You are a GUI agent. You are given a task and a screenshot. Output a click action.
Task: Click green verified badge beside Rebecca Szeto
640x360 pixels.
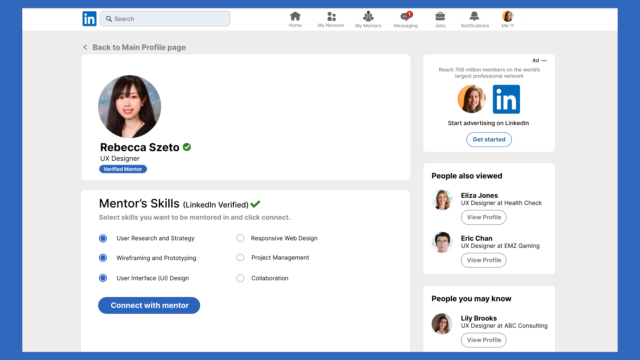pos(187,147)
